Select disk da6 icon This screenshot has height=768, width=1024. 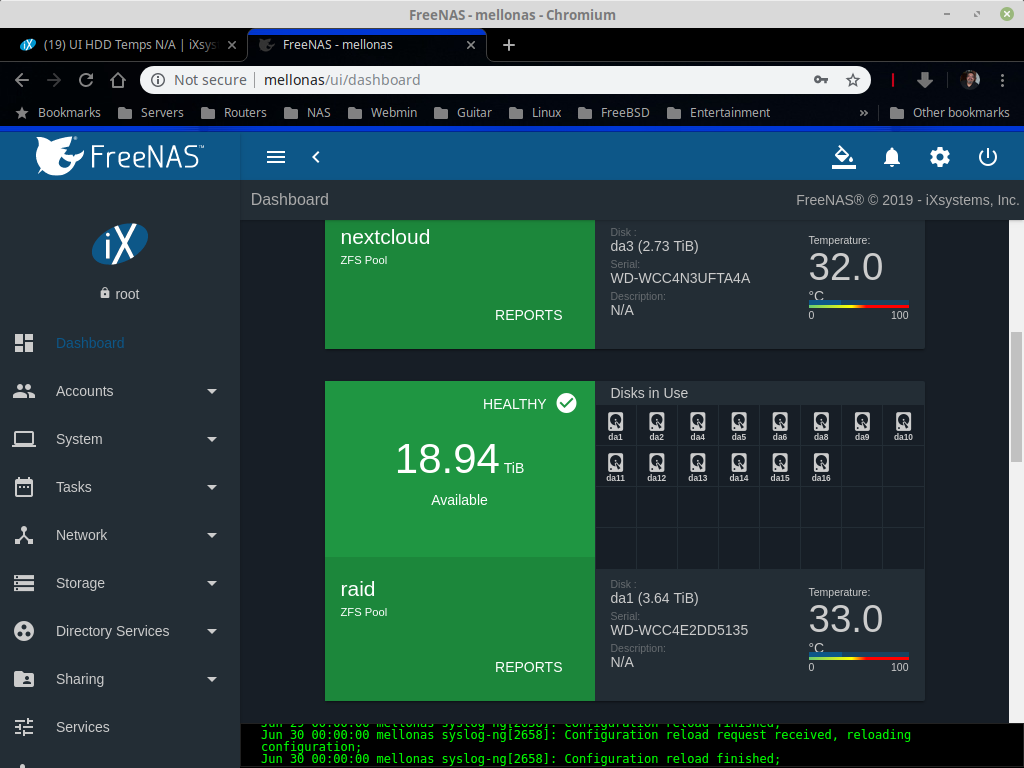click(x=780, y=426)
